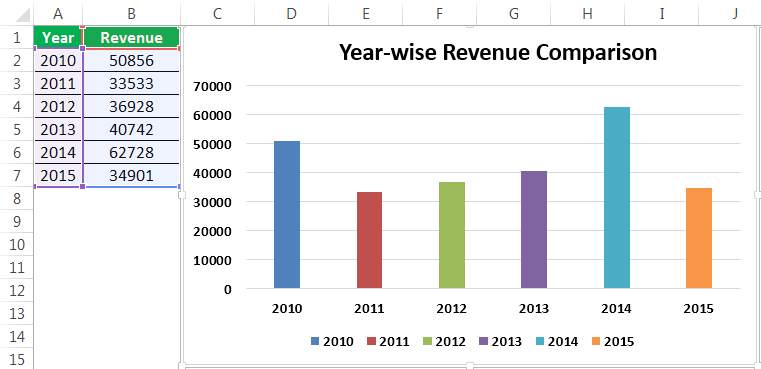Select column G header
Viewport: 761px width, 369px height.
[x=513, y=14]
